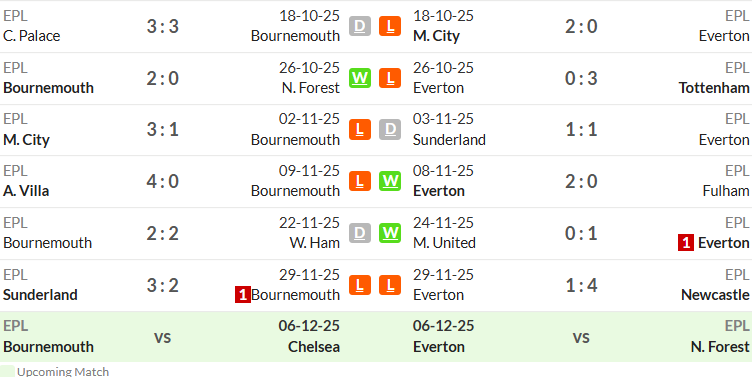Open the 0 : 3 Everton vs Tottenham score

click(x=581, y=78)
